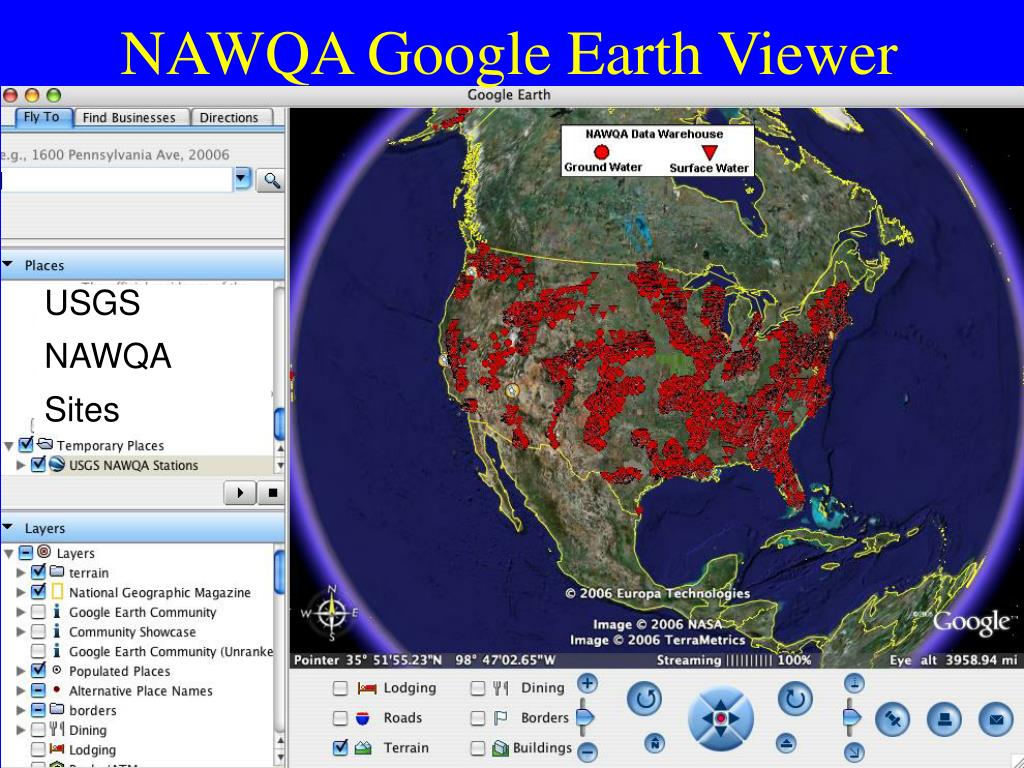Screen dimensions: 1024x768
Task: Add a placemark with the pushpin button
Action: 893,720
